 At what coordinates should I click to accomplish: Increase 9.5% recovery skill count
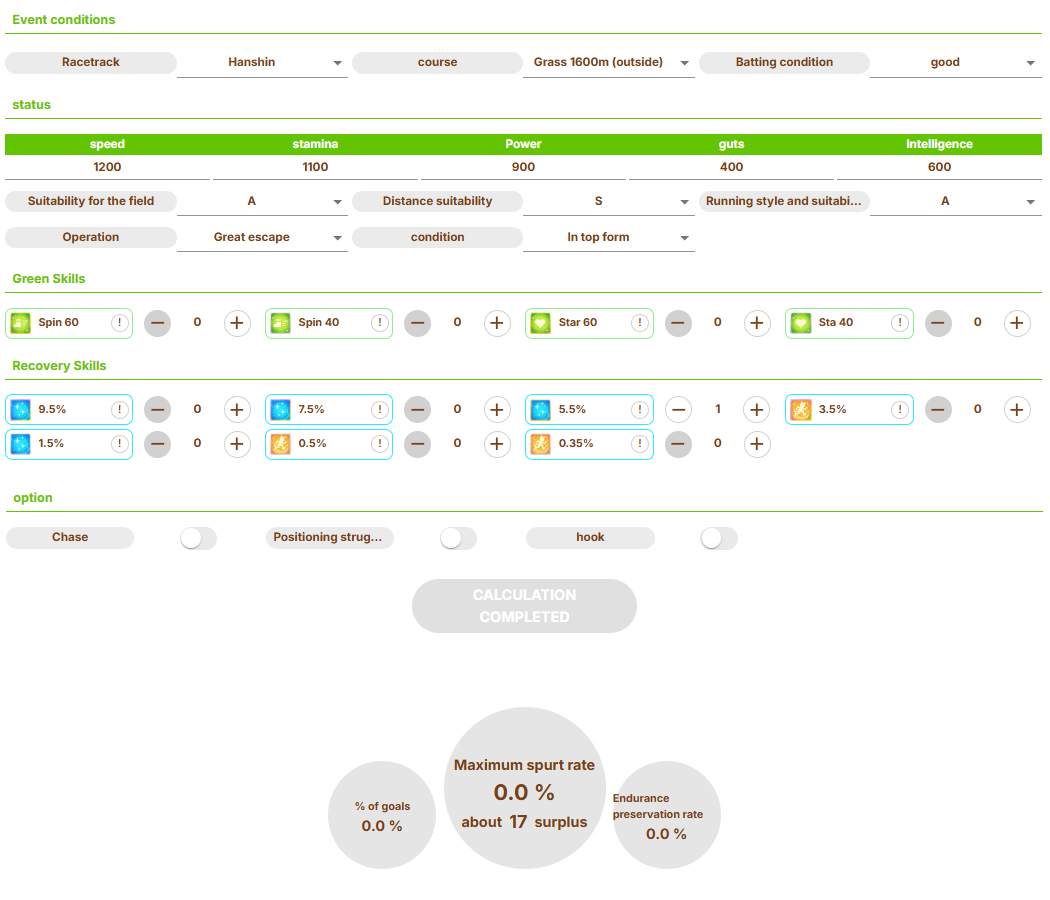237,409
